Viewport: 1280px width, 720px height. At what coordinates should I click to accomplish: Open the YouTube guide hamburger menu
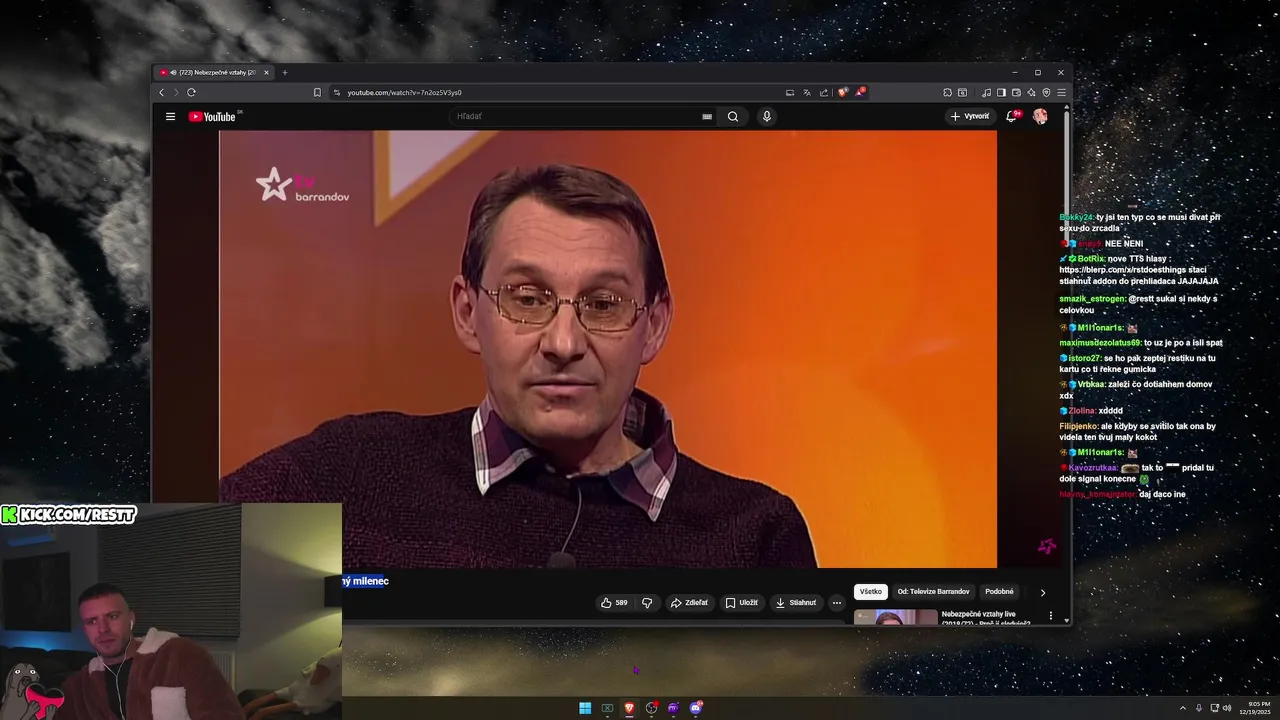point(170,116)
